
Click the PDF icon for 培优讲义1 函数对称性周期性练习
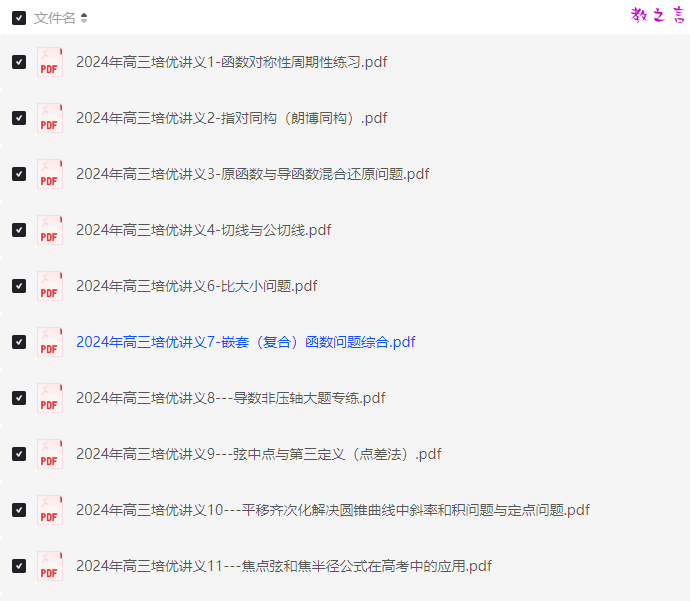point(50,62)
